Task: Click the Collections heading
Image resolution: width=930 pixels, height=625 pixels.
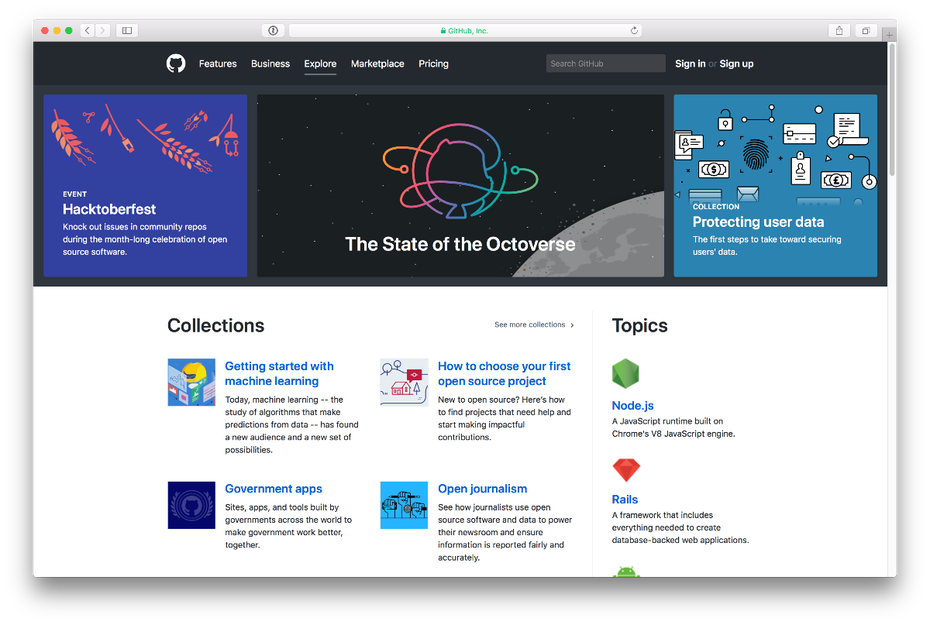Action: click(x=216, y=326)
